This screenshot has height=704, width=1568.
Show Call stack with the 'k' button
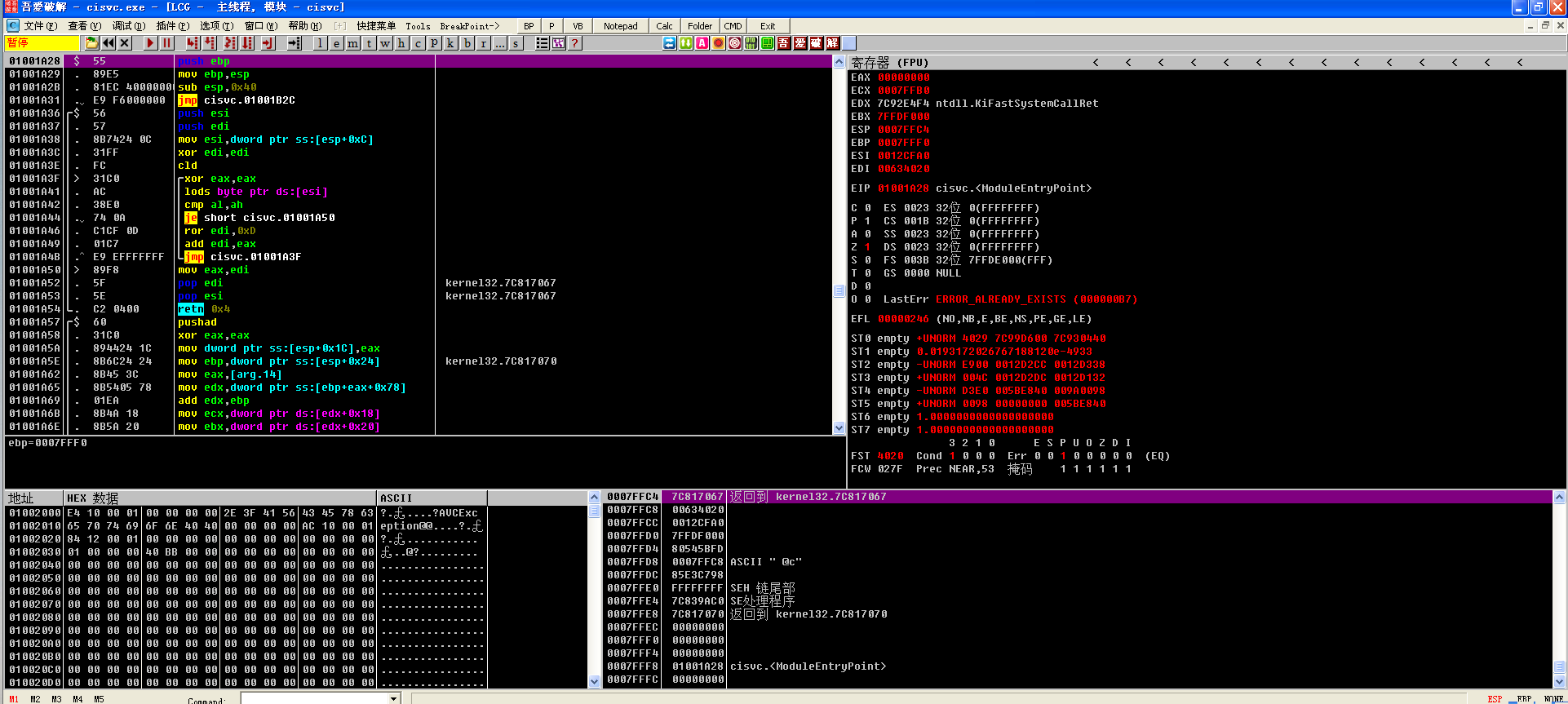click(451, 43)
